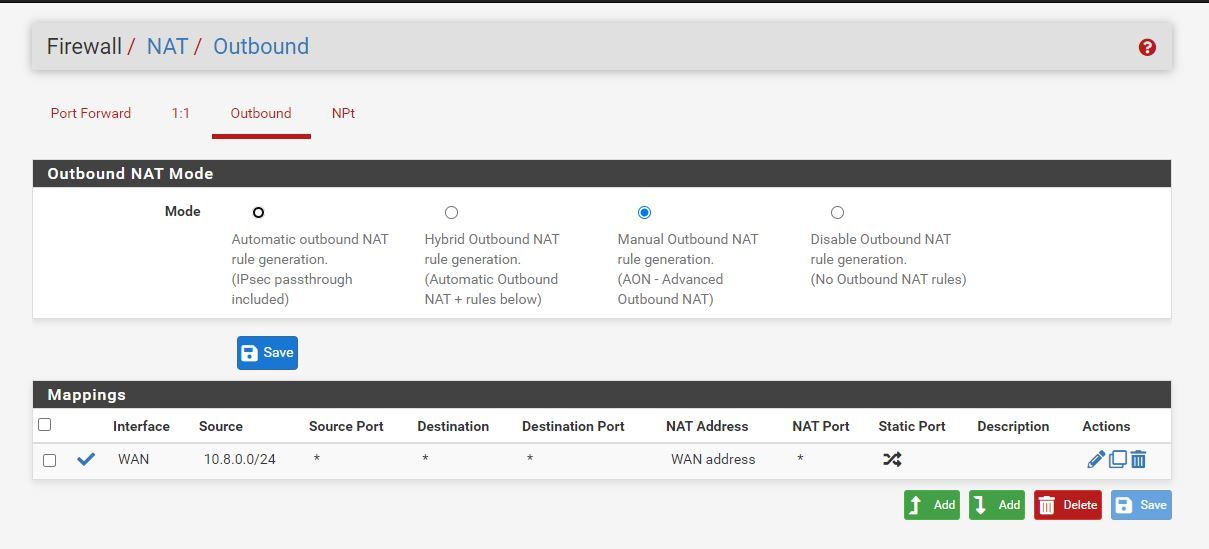The width and height of the screenshot is (1209, 549).
Task: Edit the WAN mapping with pencil icon
Action: (1096, 459)
